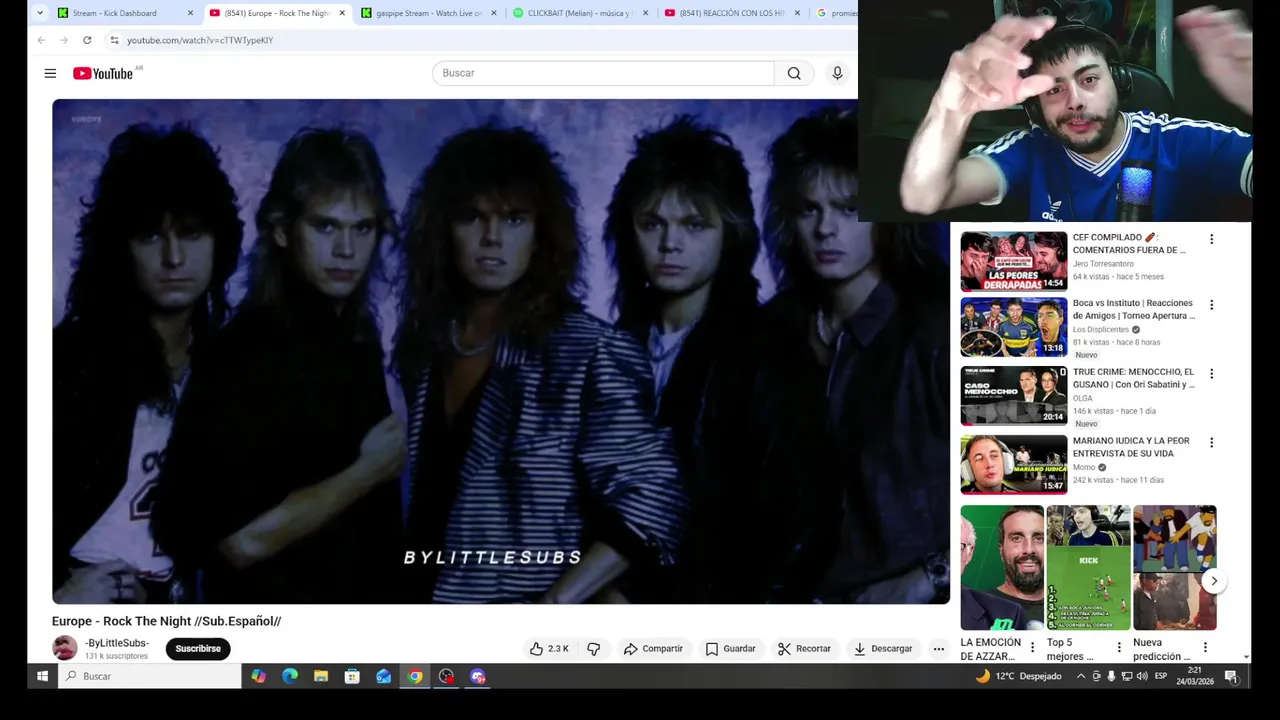The width and height of the screenshot is (1280, 720).
Task: View site information icon in address bar
Action: (x=114, y=40)
